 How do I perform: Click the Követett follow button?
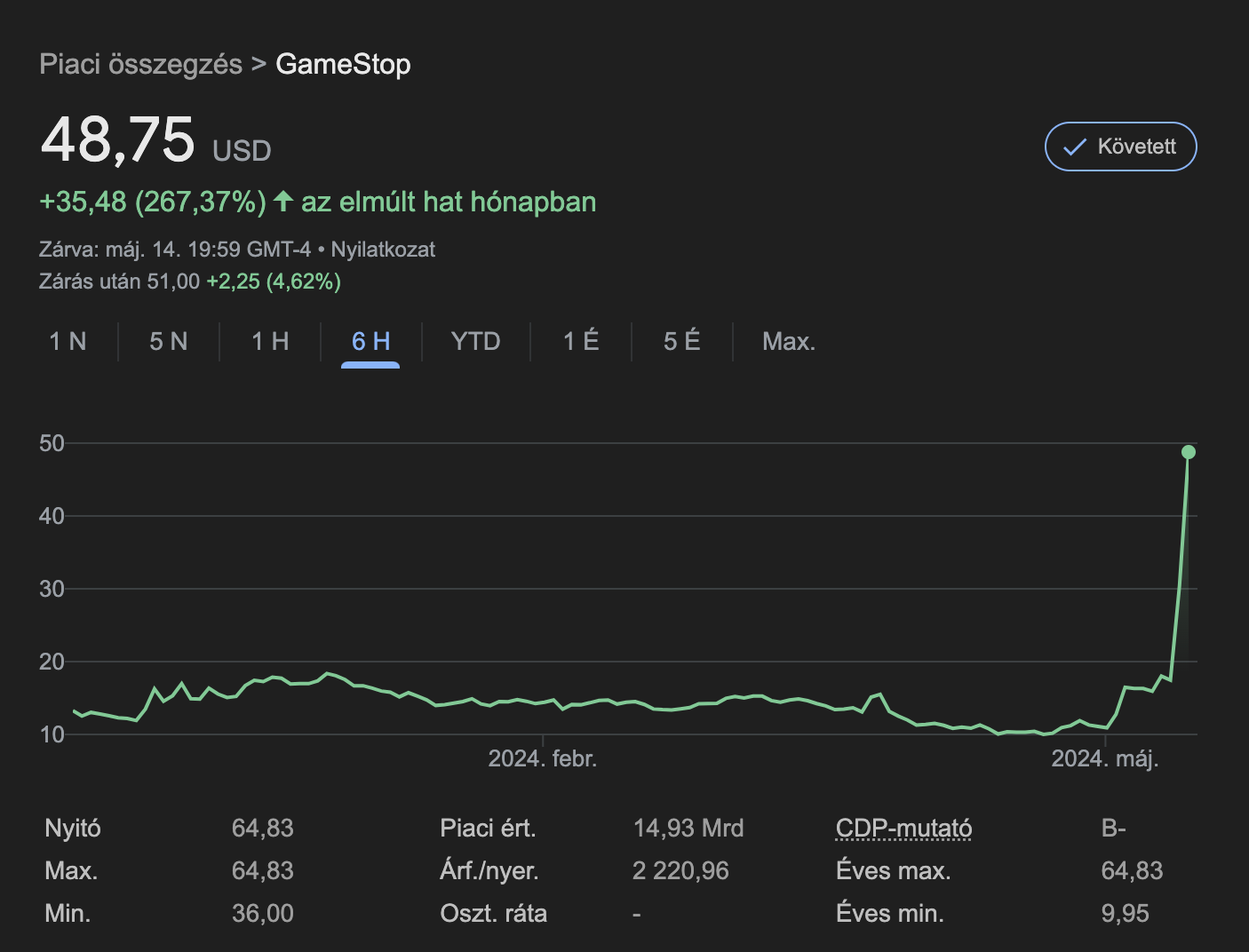click(x=1120, y=147)
